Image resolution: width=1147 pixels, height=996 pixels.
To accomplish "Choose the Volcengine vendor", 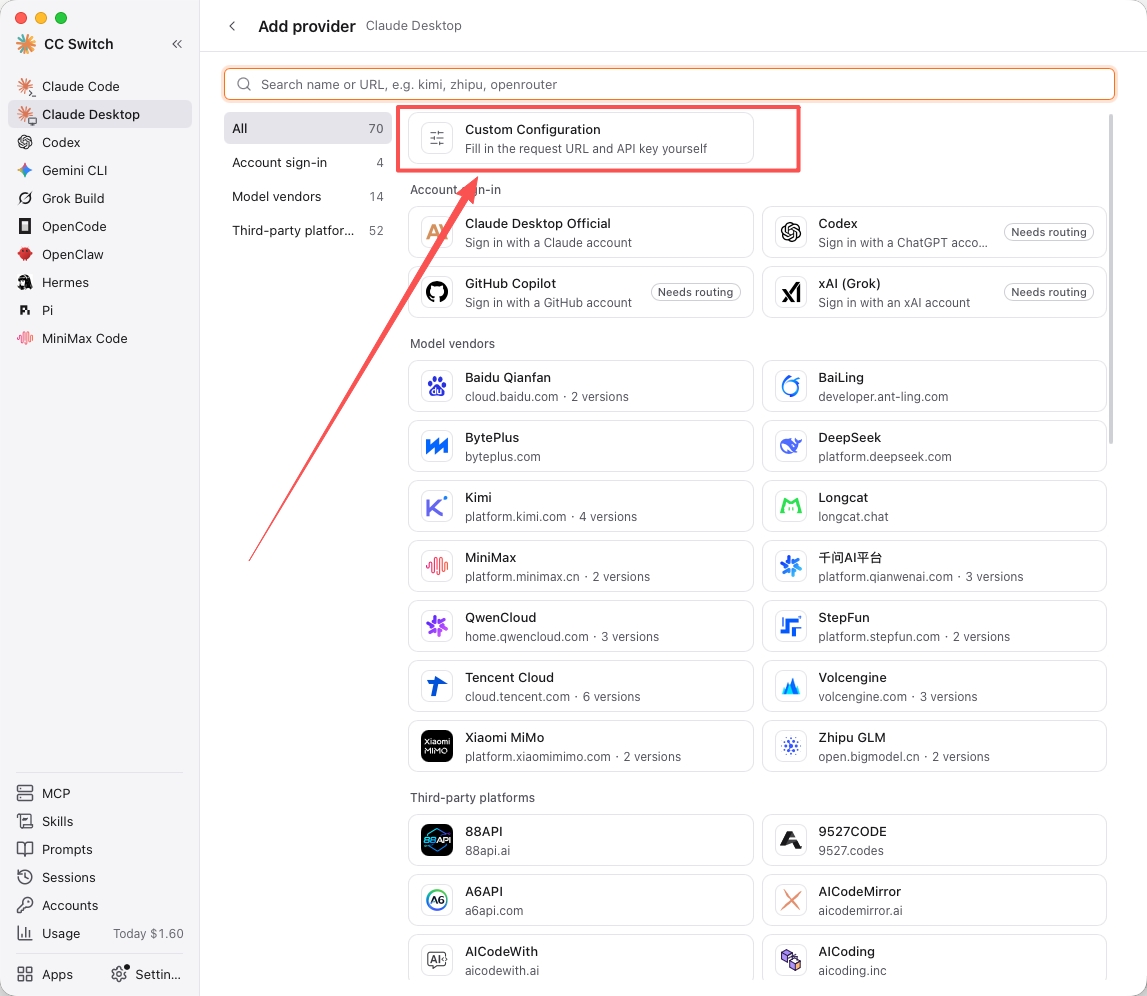I will [x=934, y=686].
